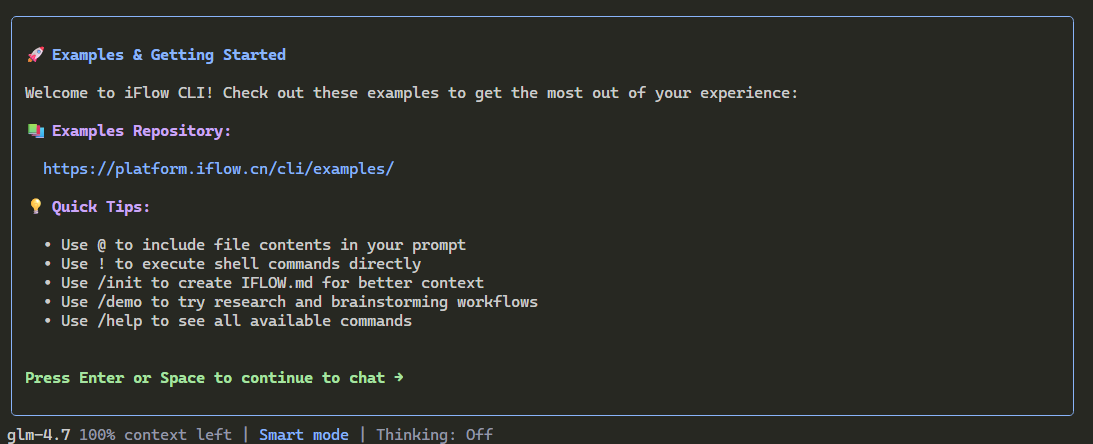Click the arrow after continue to chat
The width and height of the screenshot is (1093, 444).
pyautogui.click(x=398, y=378)
